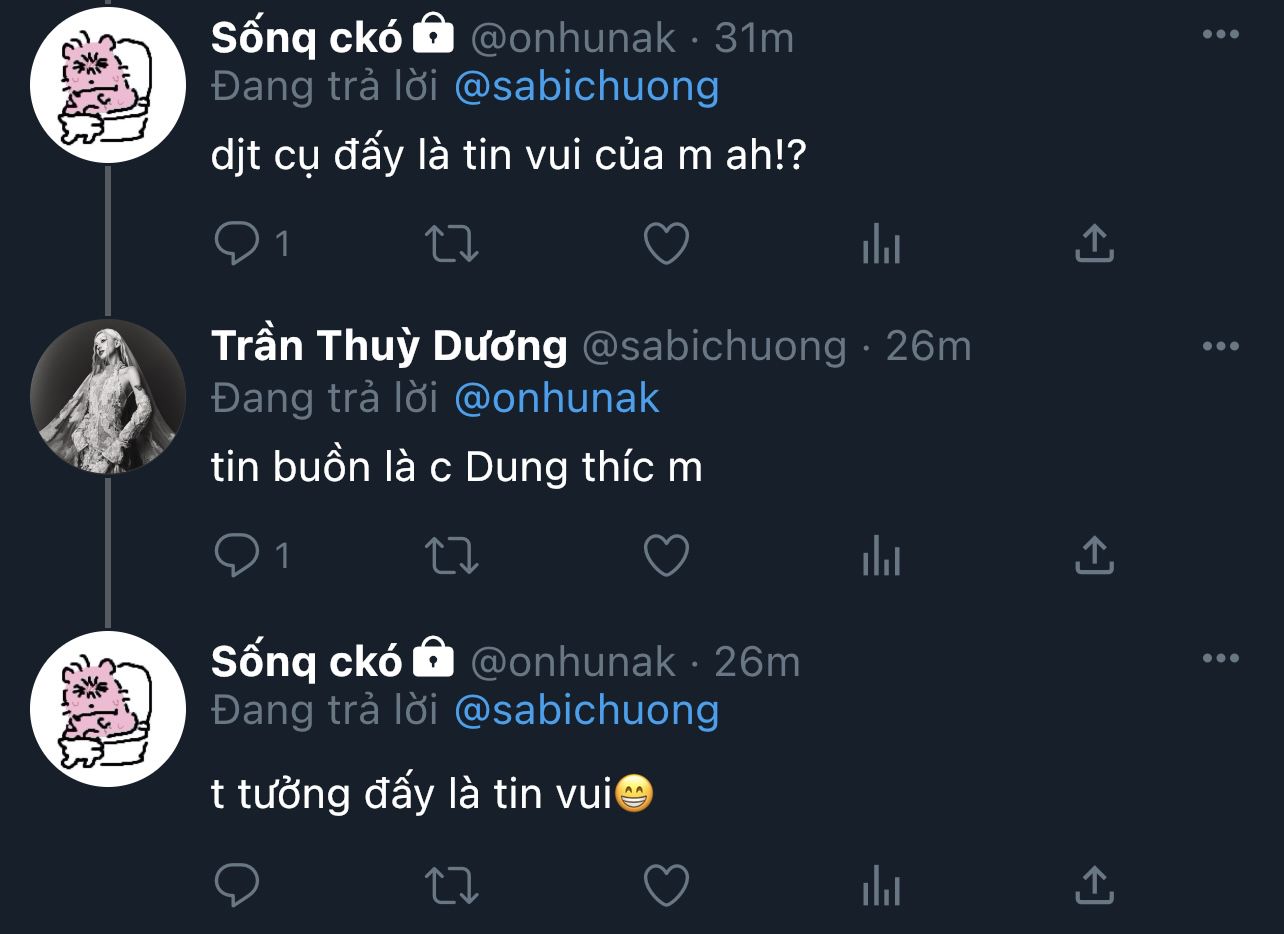This screenshot has width=1284, height=934.
Task: Open more options for the last tweet
Action: 1220,658
